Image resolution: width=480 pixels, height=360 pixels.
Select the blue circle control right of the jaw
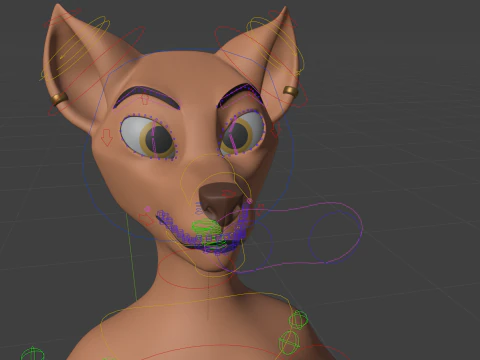click(x=335, y=237)
